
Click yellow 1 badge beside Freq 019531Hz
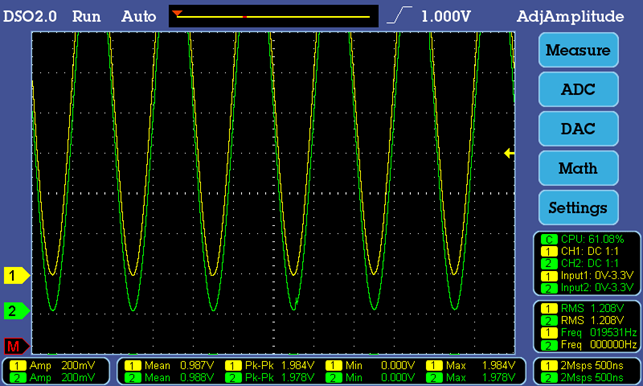pos(549,332)
